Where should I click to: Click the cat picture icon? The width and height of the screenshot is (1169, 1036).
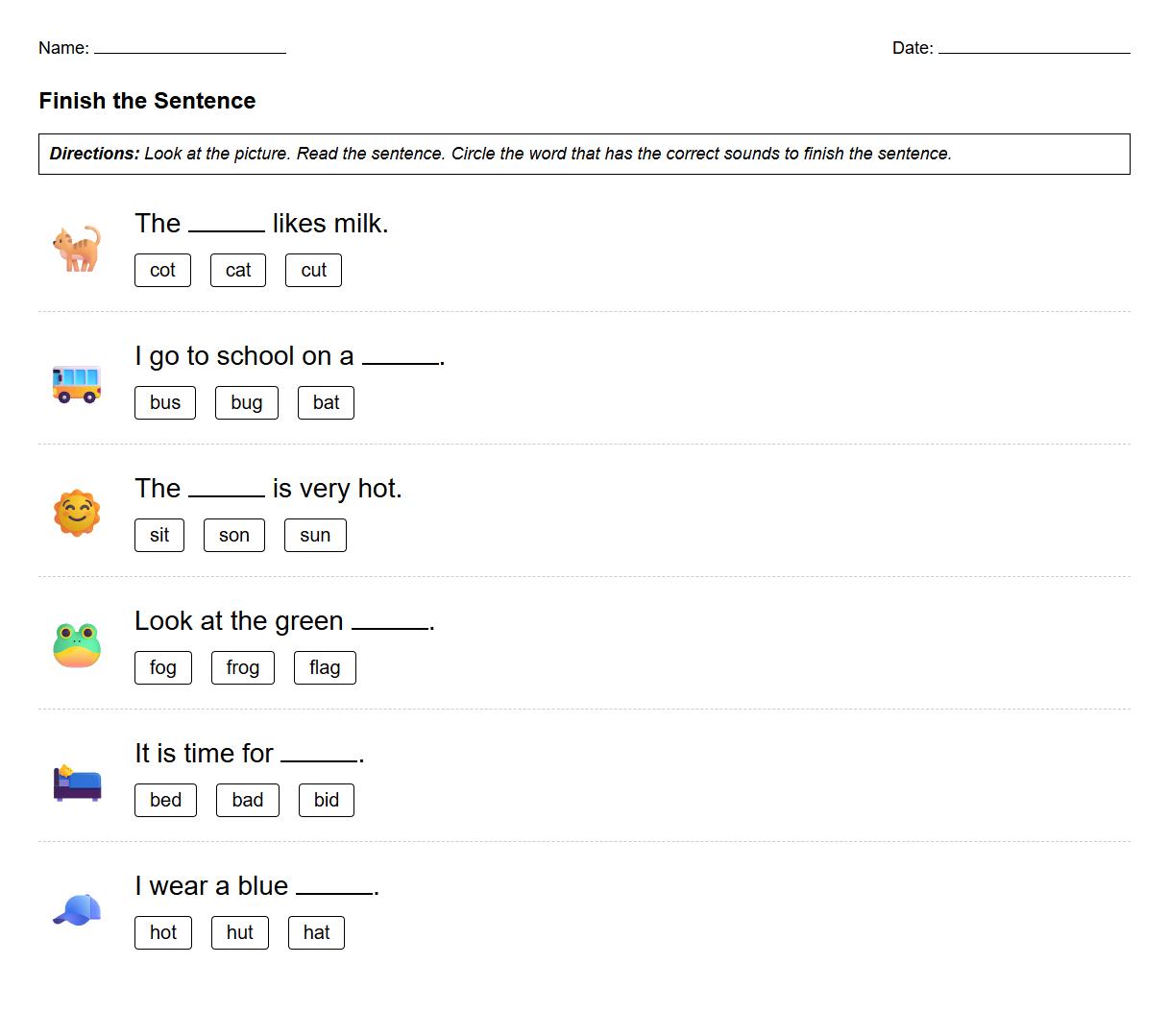pyautogui.click(x=77, y=249)
